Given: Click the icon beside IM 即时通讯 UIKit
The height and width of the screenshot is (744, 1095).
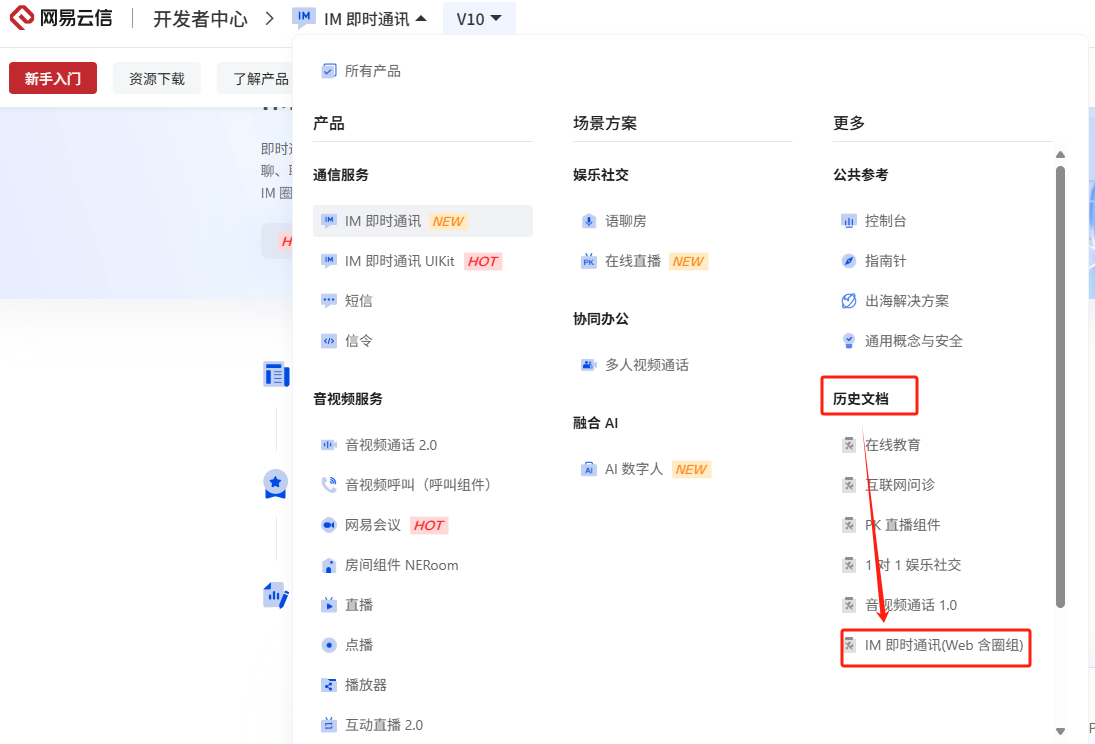Looking at the screenshot, I should [x=329, y=261].
